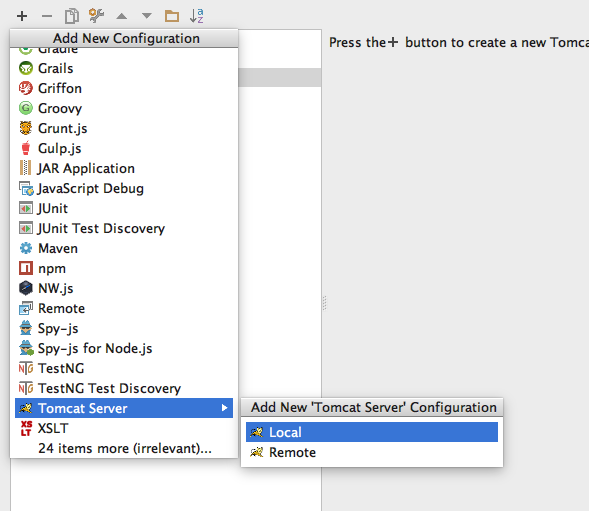Click the Grunt.js boar icon
The image size is (589, 511).
click(26, 128)
